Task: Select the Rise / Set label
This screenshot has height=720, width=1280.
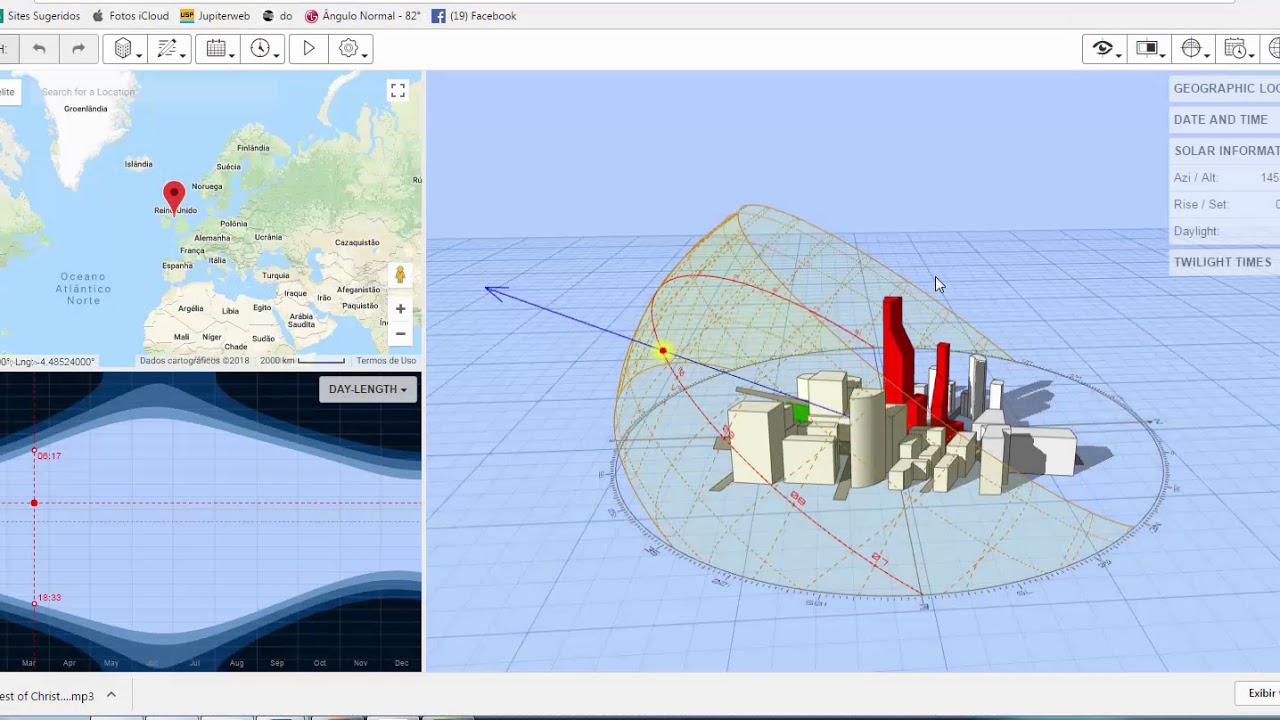Action: pyautogui.click(x=1201, y=204)
